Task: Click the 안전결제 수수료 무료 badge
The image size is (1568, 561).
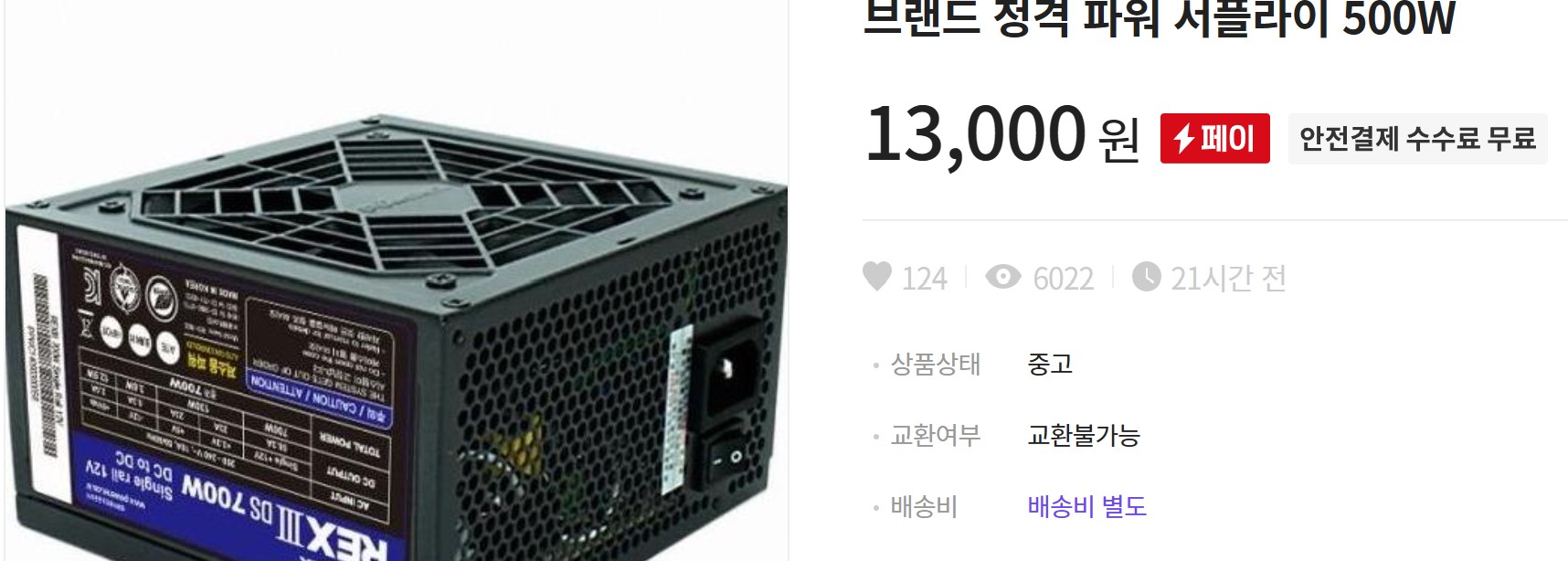Action: (x=1417, y=139)
